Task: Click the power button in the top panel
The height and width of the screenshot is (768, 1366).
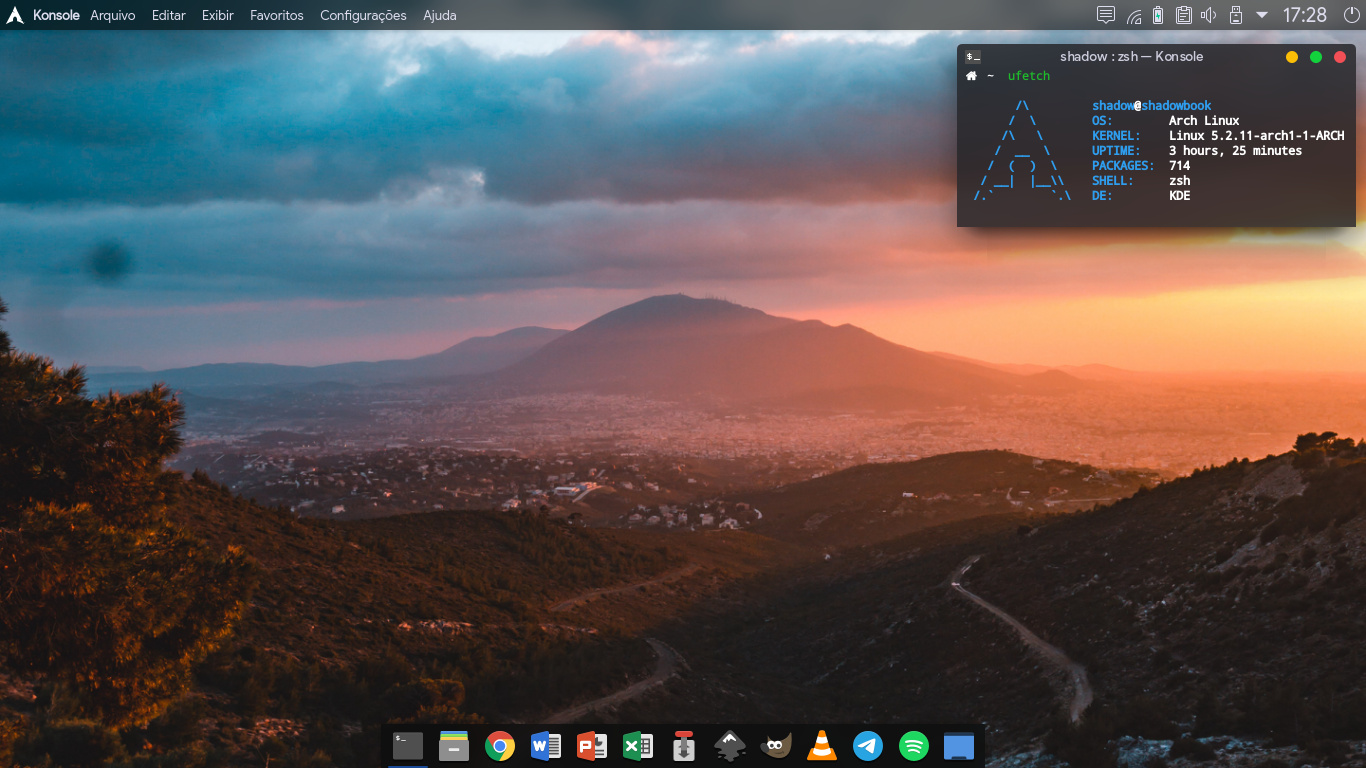Action: tap(1351, 15)
